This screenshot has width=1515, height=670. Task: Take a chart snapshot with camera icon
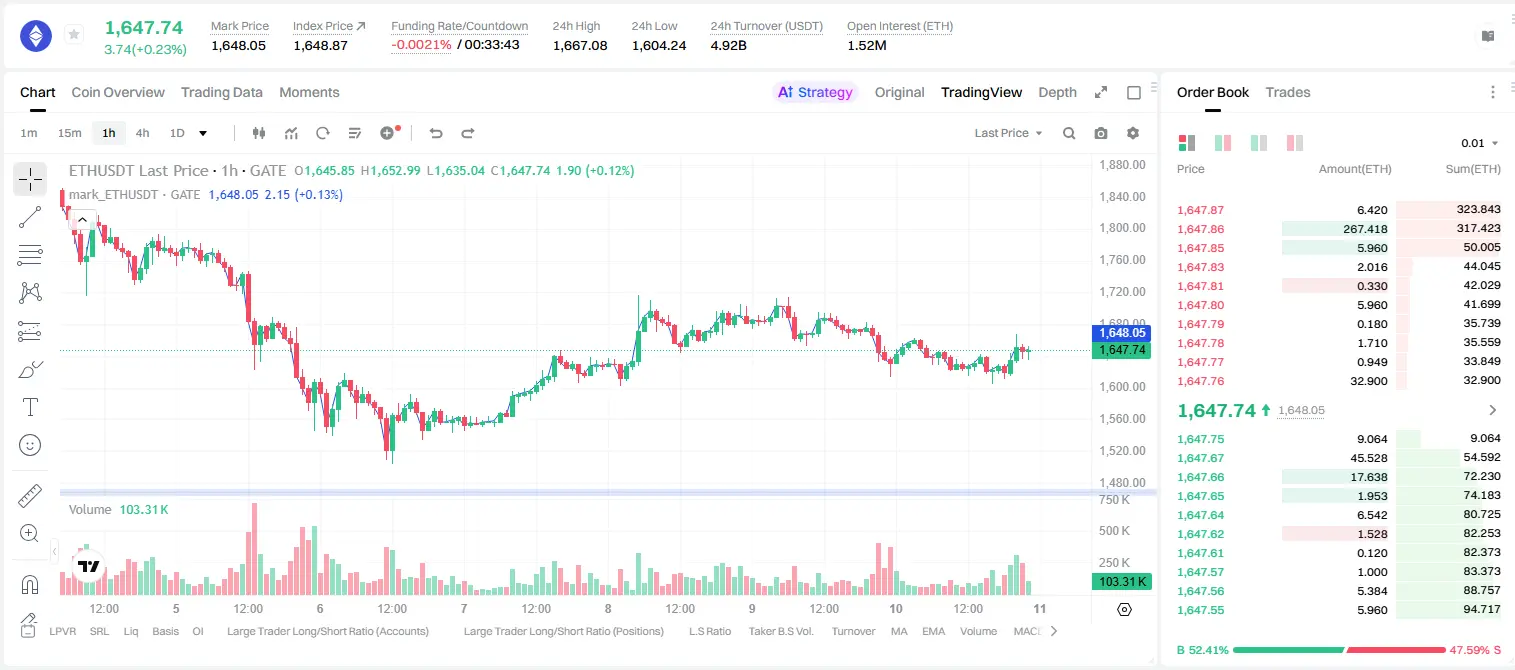point(1101,133)
